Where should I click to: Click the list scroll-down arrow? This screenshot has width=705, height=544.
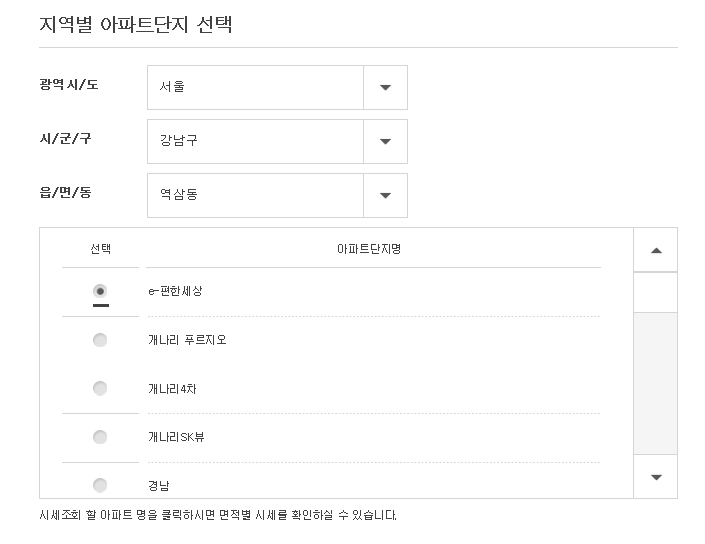click(x=656, y=477)
